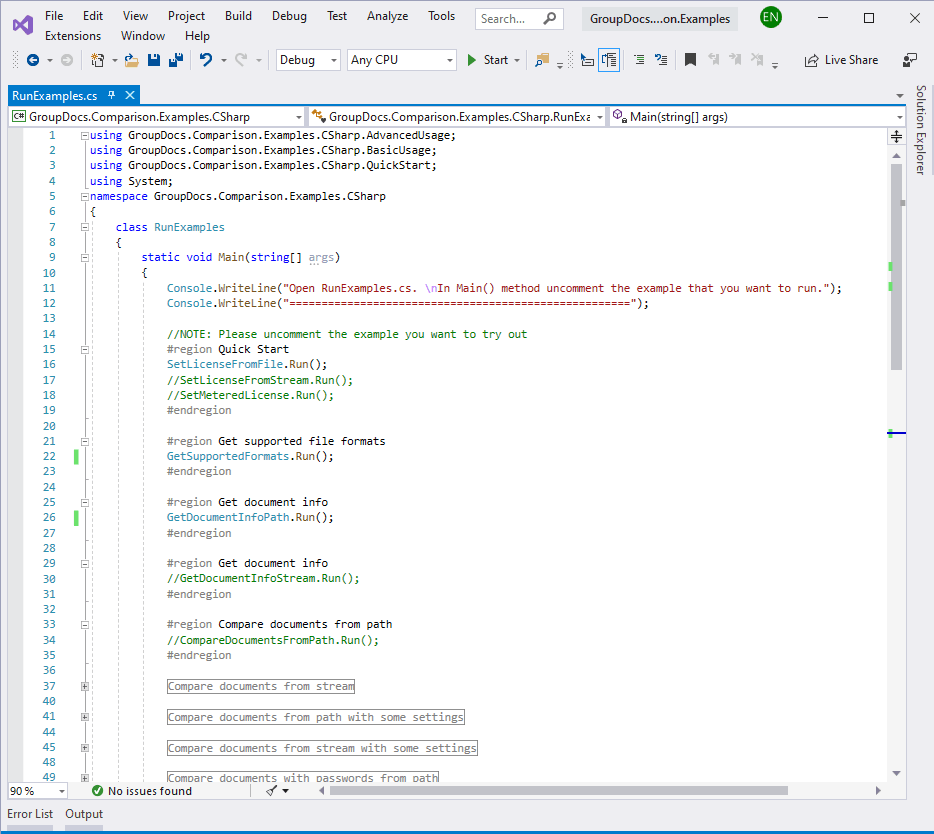This screenshot has height=834, width=934.
Task: Click the horizontal scrollbar right arrow
Action: pyautogui.click(x=878, y=791)
